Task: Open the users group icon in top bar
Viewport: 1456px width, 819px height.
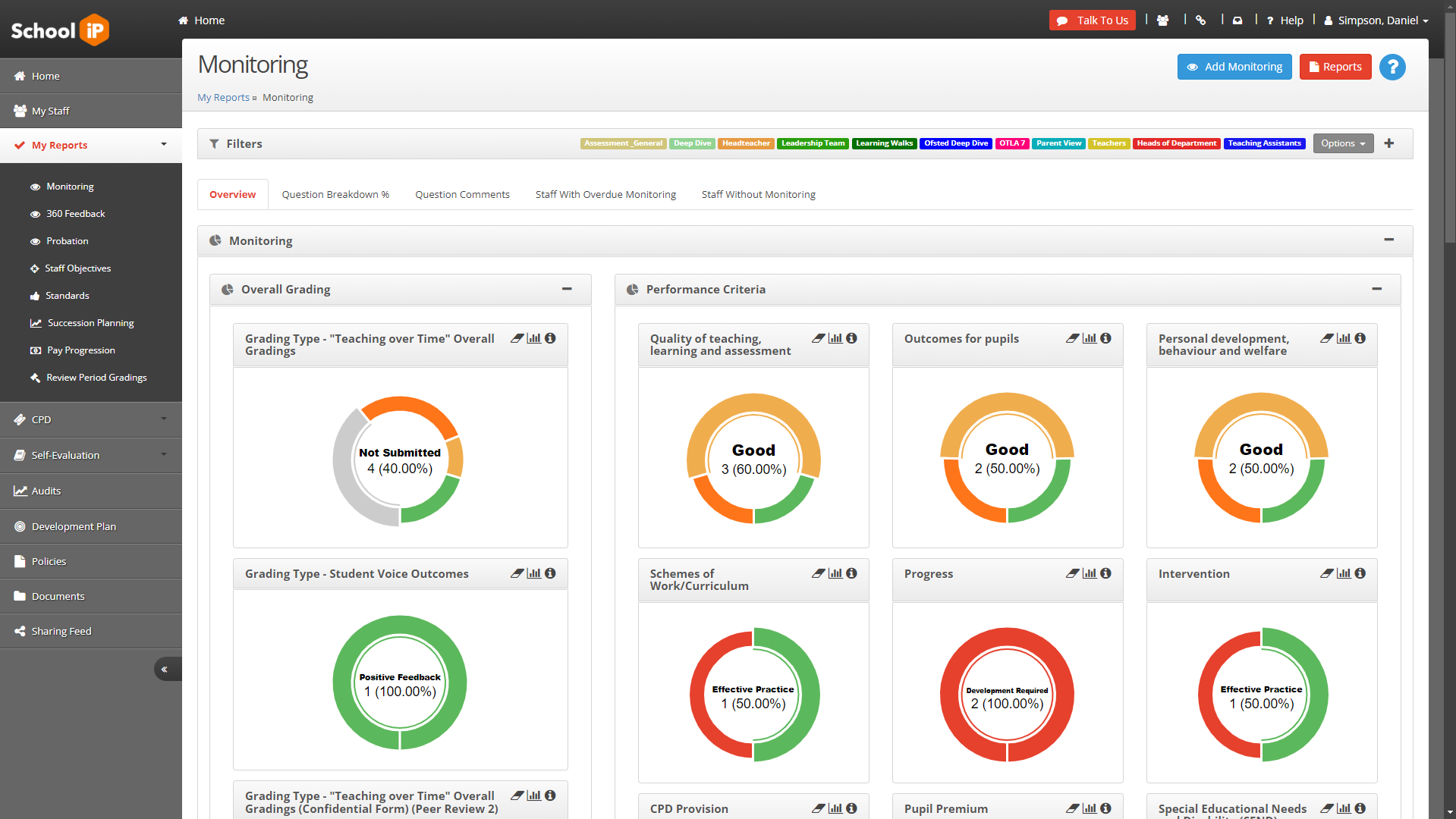Action: click(x=1162, y=20)
